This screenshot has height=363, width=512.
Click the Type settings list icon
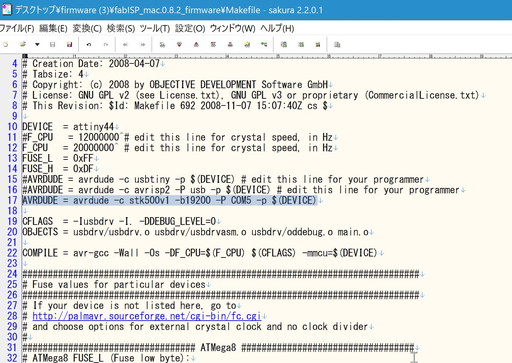(284, 44)
